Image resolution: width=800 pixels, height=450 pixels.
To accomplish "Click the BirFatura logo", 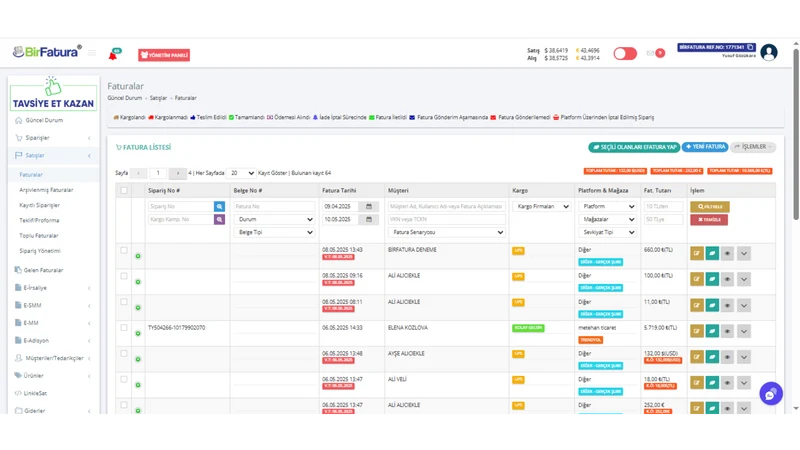I will point(47,52).
